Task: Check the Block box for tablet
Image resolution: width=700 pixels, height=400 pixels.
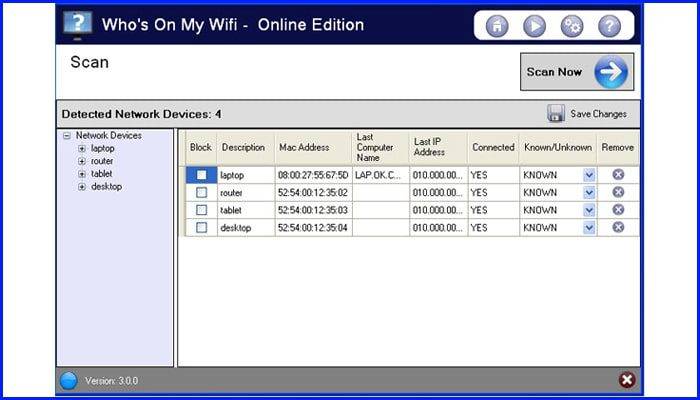Action: pos(202,210)
